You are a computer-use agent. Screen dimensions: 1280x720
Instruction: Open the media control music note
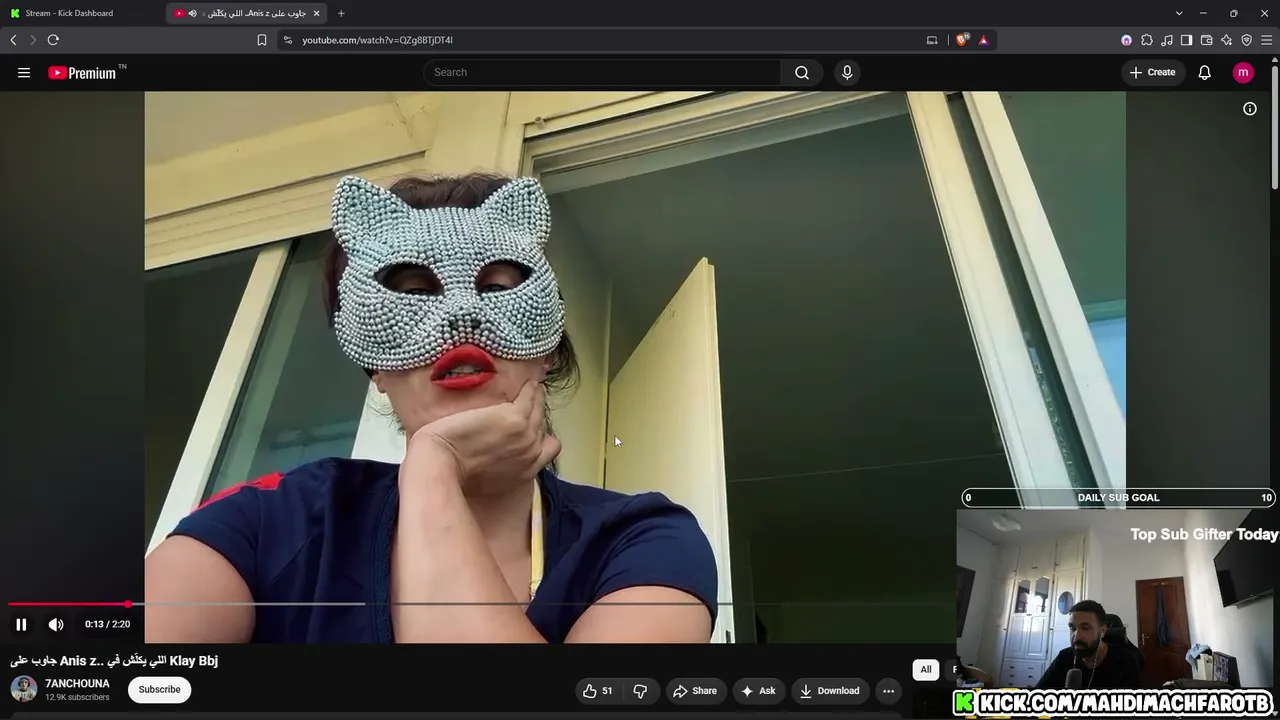click(1167, 40)
